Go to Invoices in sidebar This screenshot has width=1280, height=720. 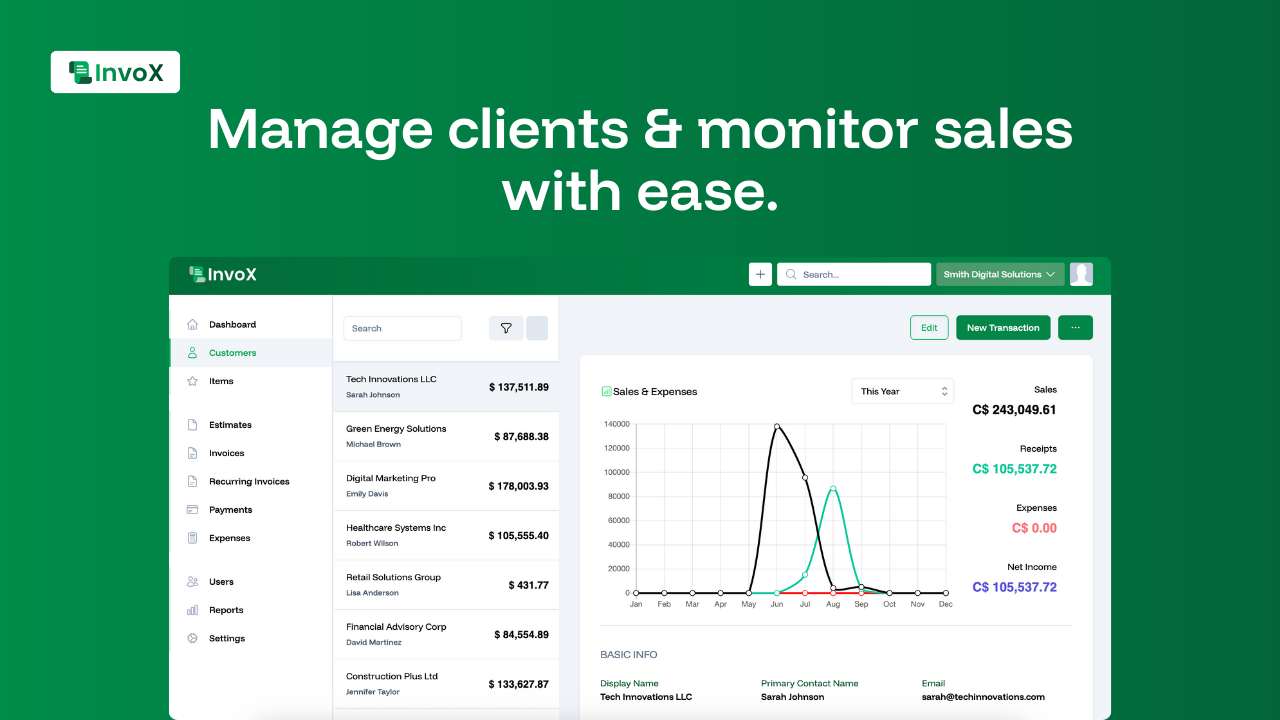click(x=226, y=453)
